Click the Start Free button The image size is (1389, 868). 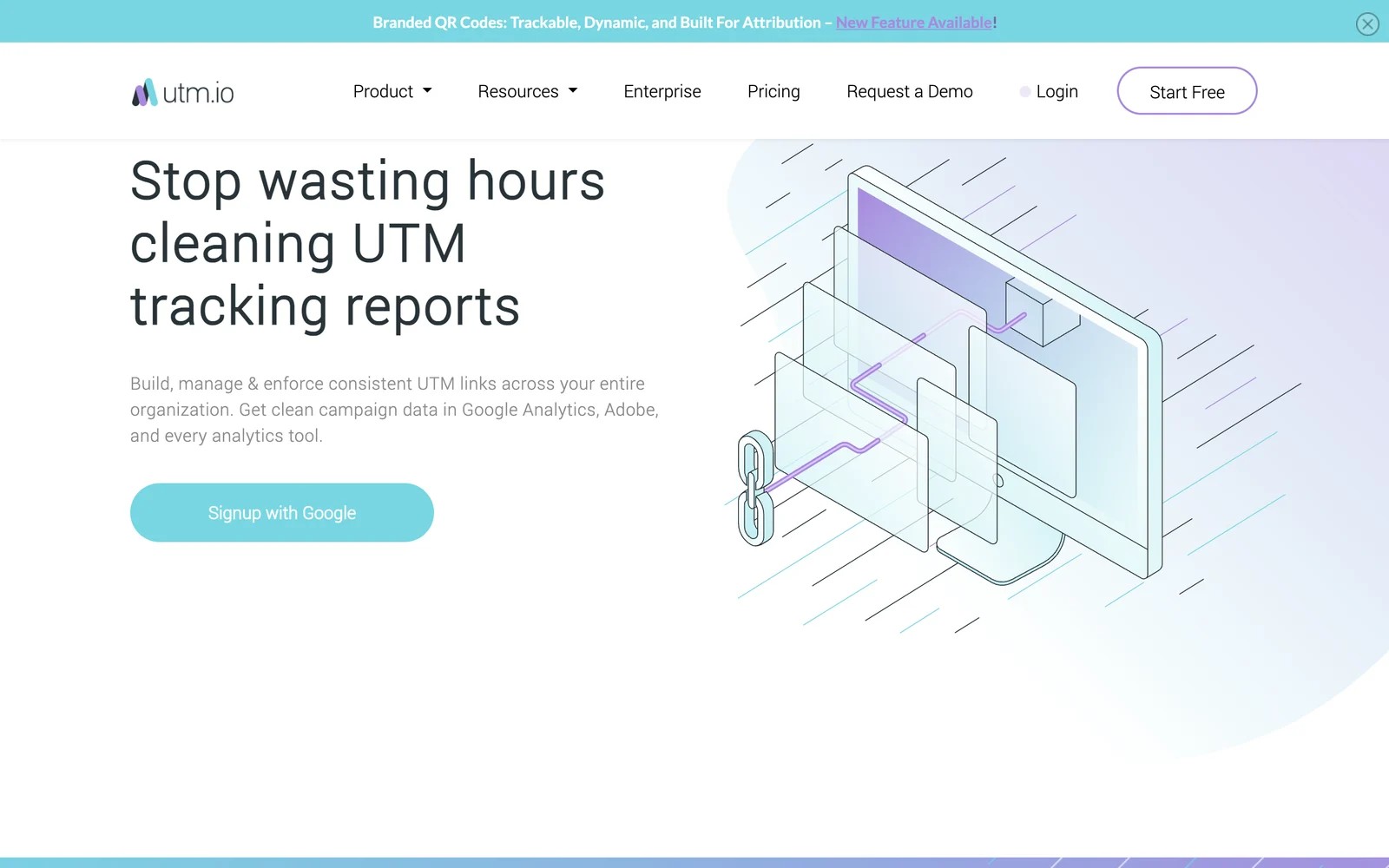coord(1187,91)
